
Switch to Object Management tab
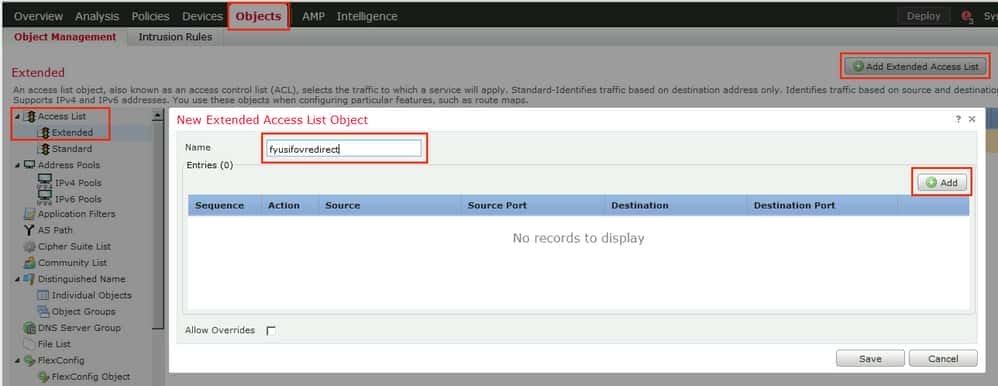[x=65, y=37]
